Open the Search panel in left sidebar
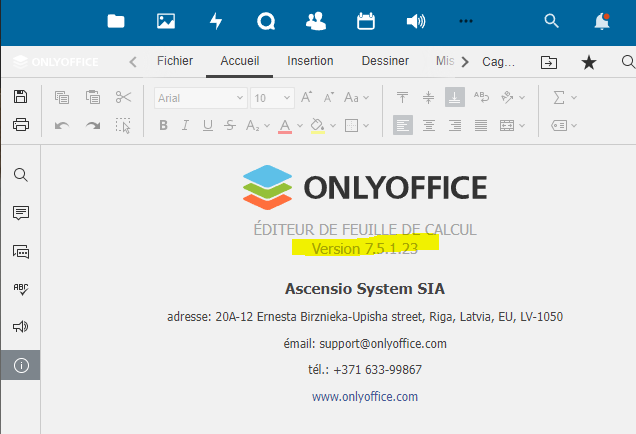Viewport: 636px width, 434px height. click(20, 175)
